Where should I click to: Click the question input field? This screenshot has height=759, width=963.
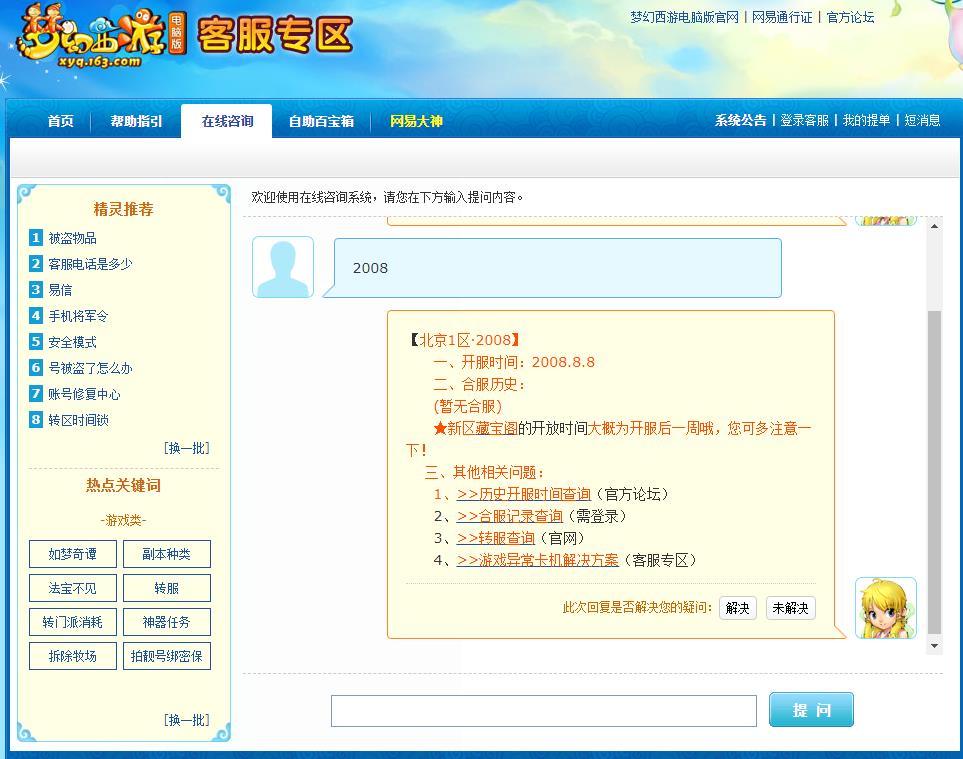[x=543, y=710]
